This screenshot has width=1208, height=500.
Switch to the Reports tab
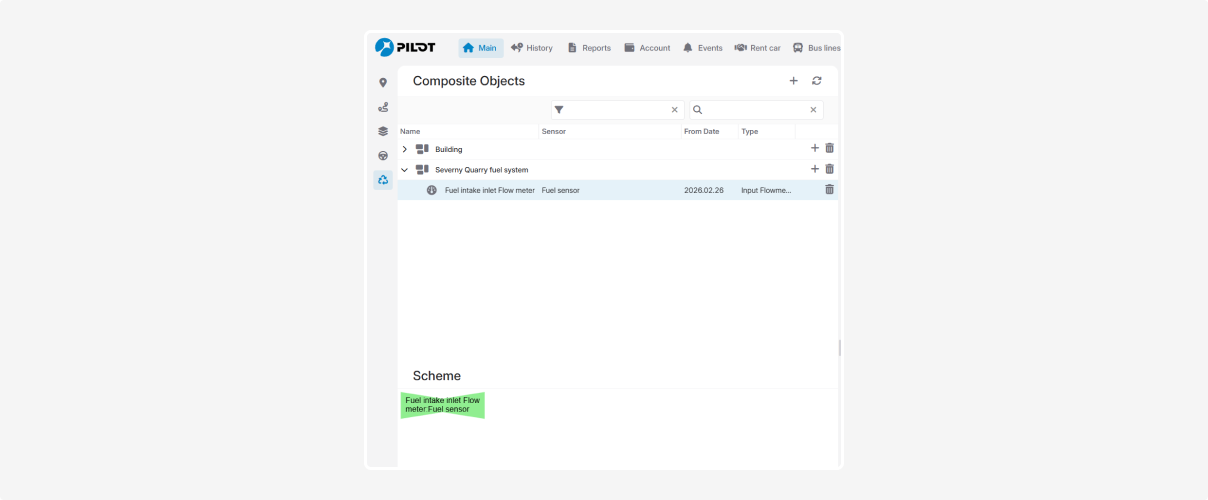(x=588, y=48)
